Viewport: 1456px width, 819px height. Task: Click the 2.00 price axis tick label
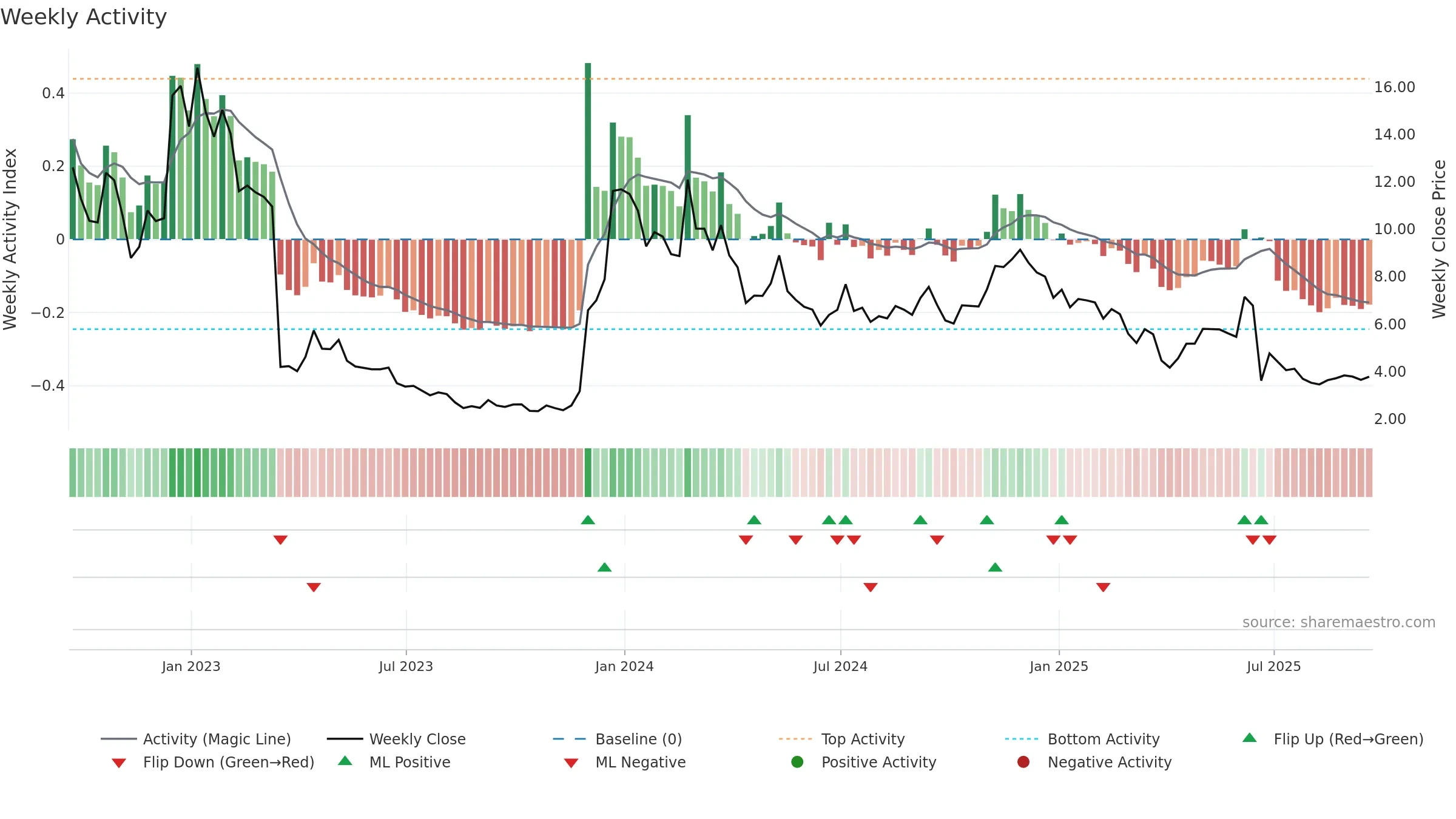tap(1390, 419)
